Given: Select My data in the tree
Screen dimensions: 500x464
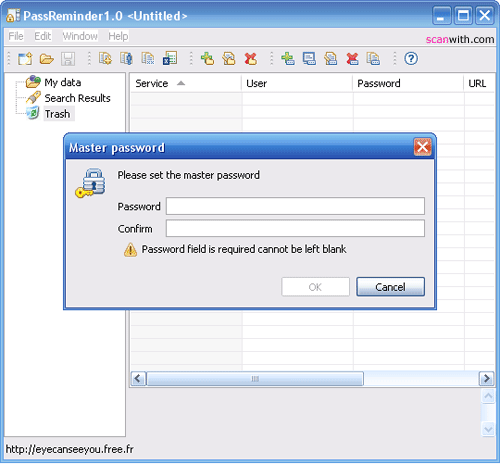Looking at the screenshot, I should click(x=63, y=82).
